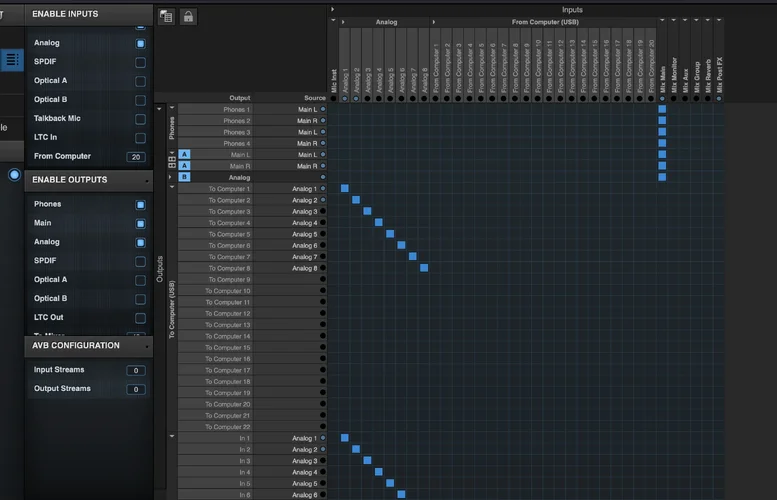This screenshot has height=500, width=777.
Task: Collapse the Phones output group
Action: tap(172, 108)
